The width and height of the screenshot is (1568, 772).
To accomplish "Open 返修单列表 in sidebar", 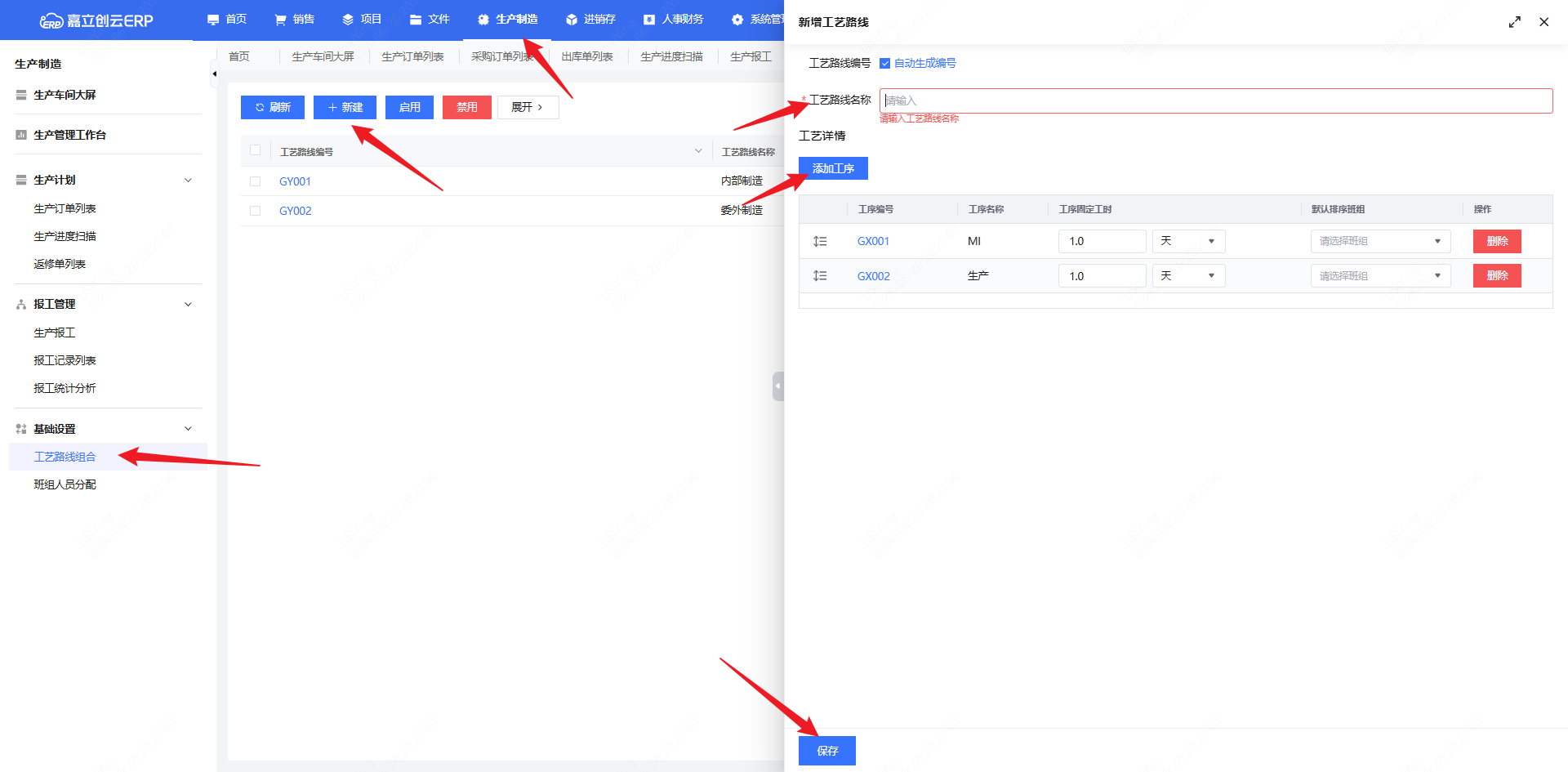I will (x=60, y=264).
